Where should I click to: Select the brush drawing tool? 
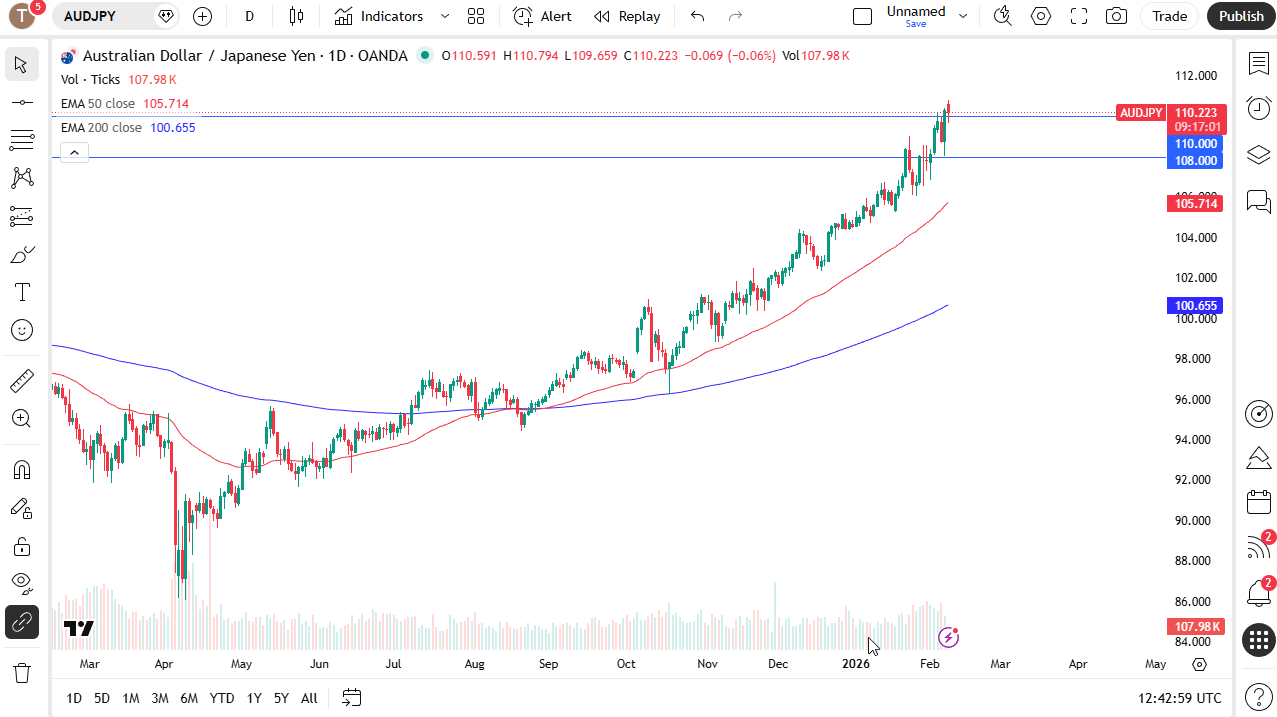pos(21,254)
